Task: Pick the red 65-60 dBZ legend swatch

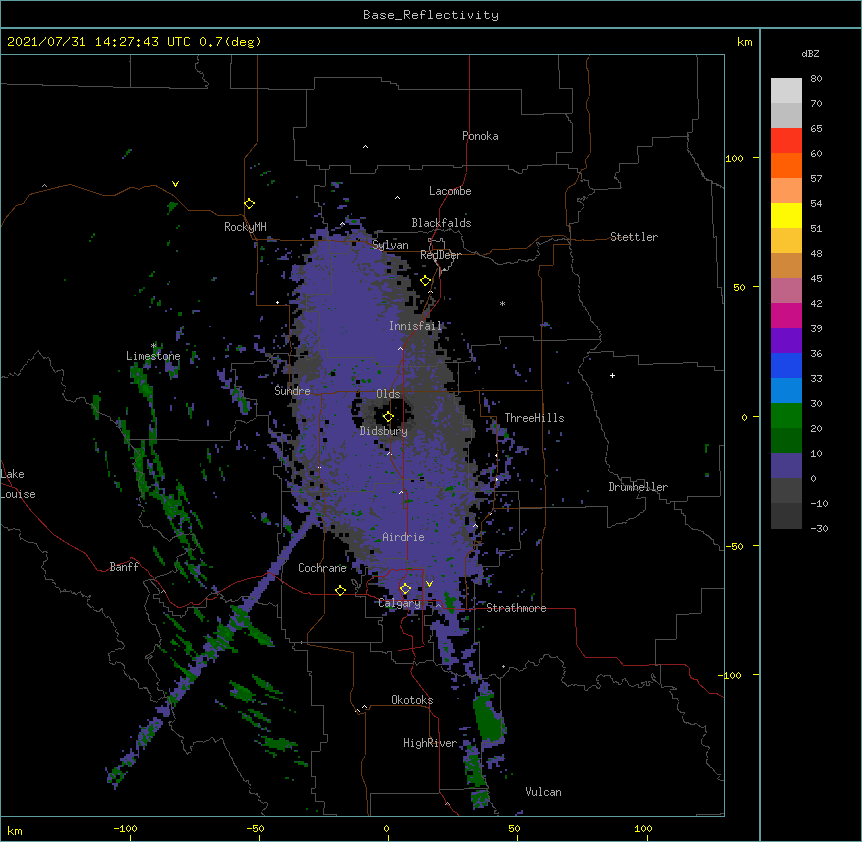Action: click(x=786, y=141)
